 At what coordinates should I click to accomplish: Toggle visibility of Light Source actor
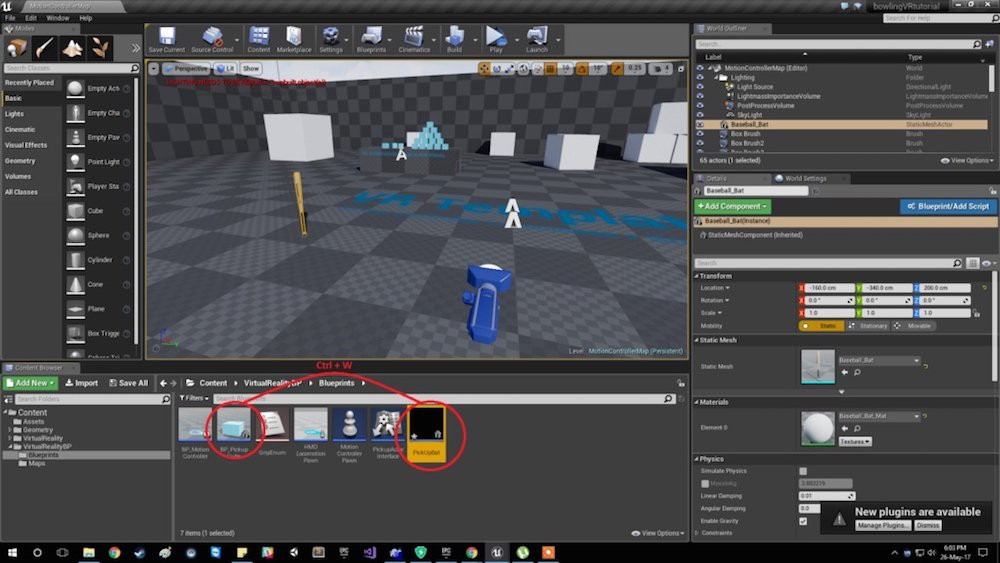[x=700, y=87]
